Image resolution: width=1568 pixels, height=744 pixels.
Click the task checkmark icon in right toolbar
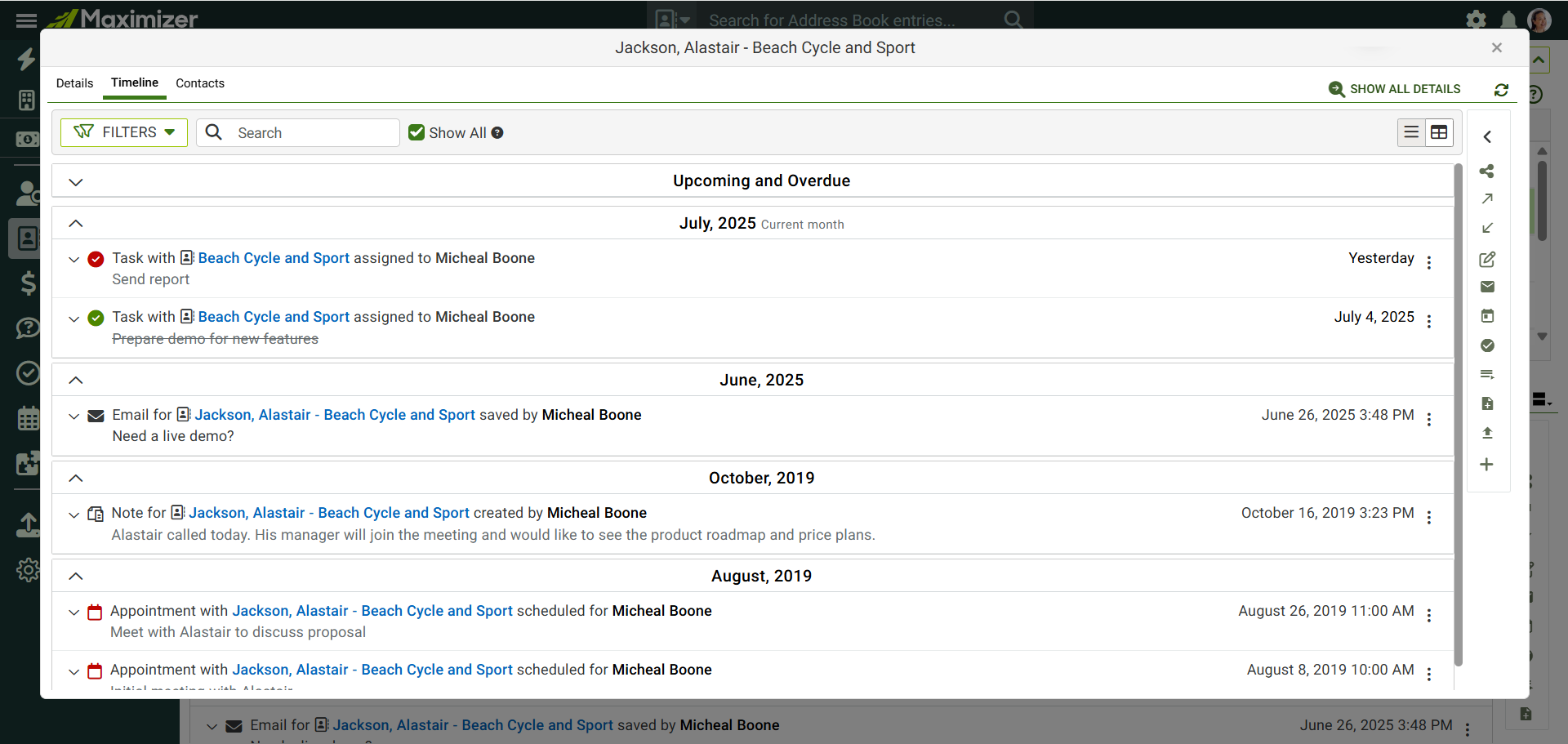1487,345
